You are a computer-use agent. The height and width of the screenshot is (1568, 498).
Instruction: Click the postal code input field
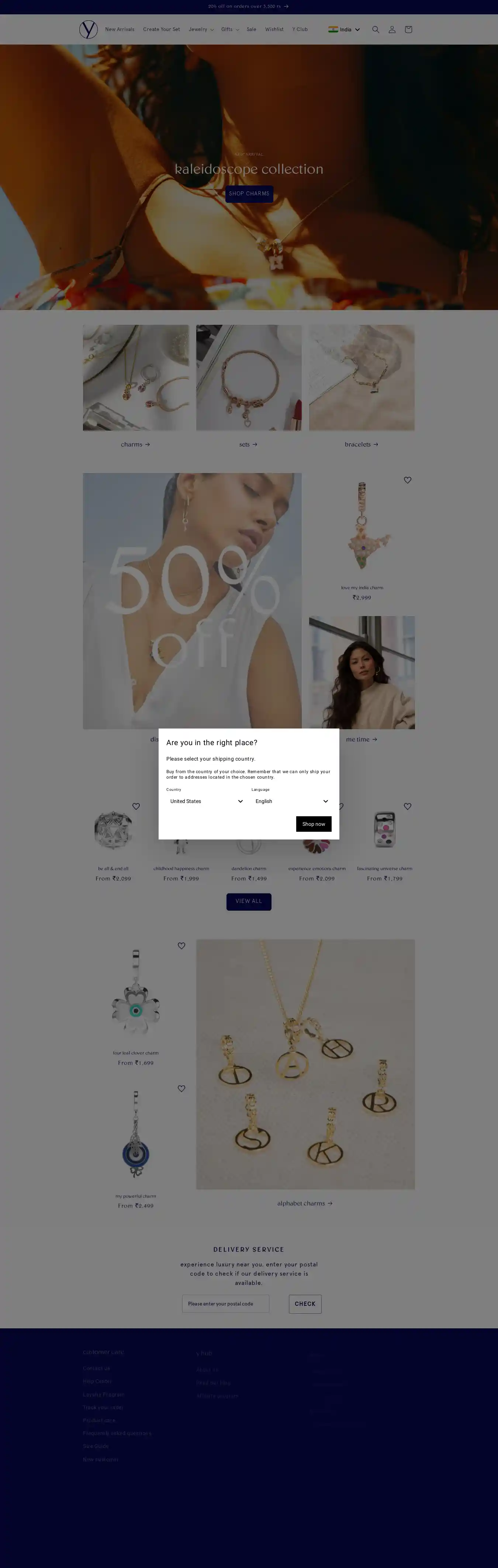tap(226, 1304)
